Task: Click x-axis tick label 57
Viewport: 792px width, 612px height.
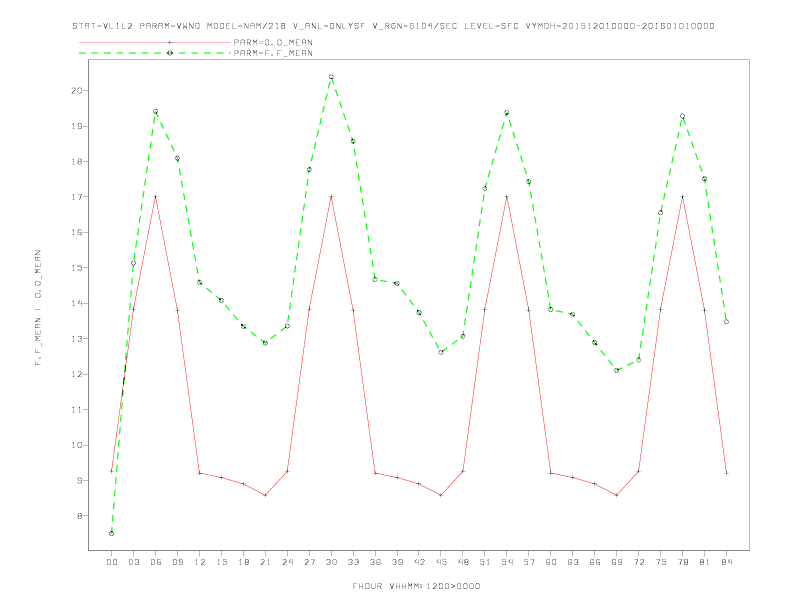Action: click(x=529, y=562)
